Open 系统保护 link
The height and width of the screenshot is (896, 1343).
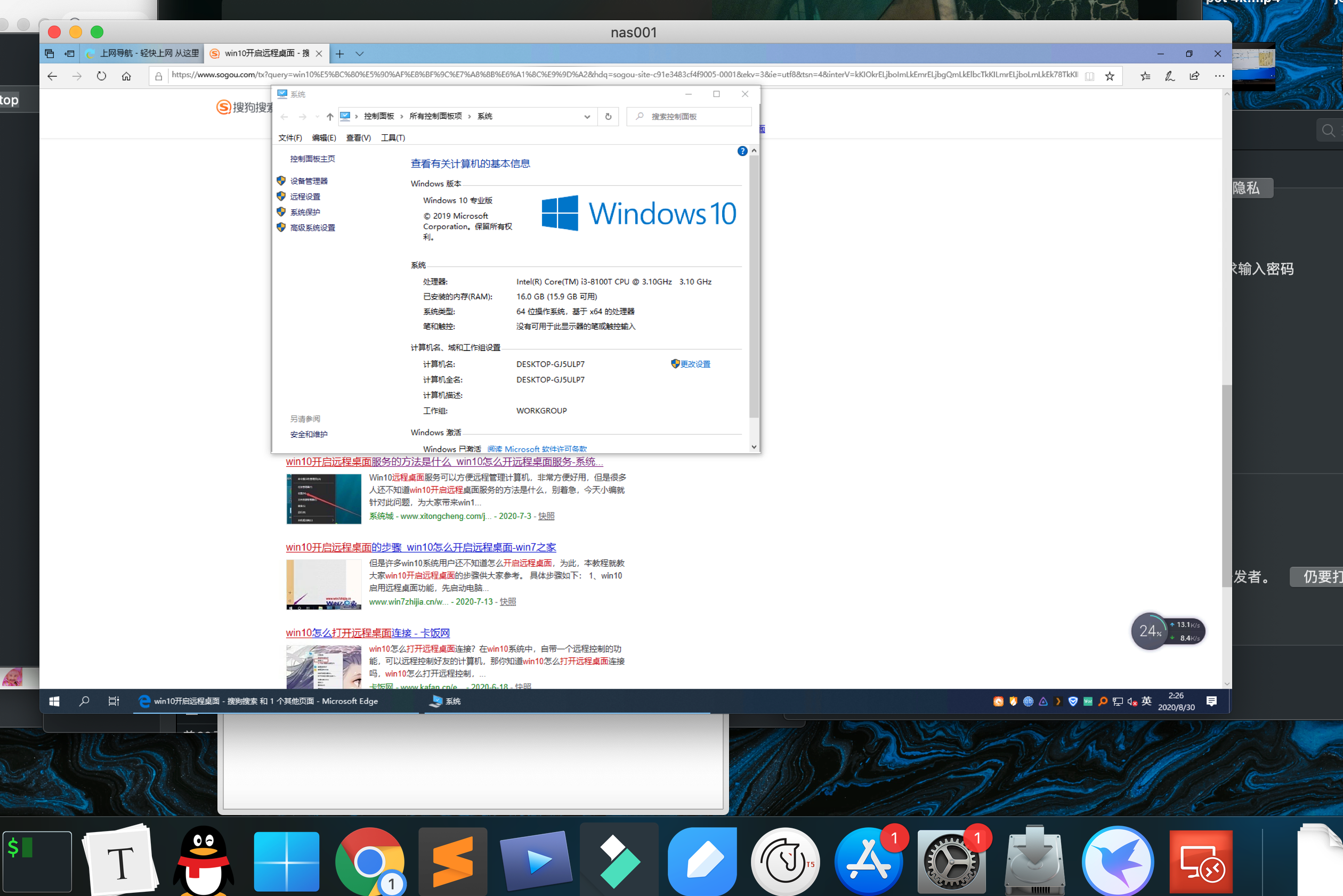pos(305,212)
